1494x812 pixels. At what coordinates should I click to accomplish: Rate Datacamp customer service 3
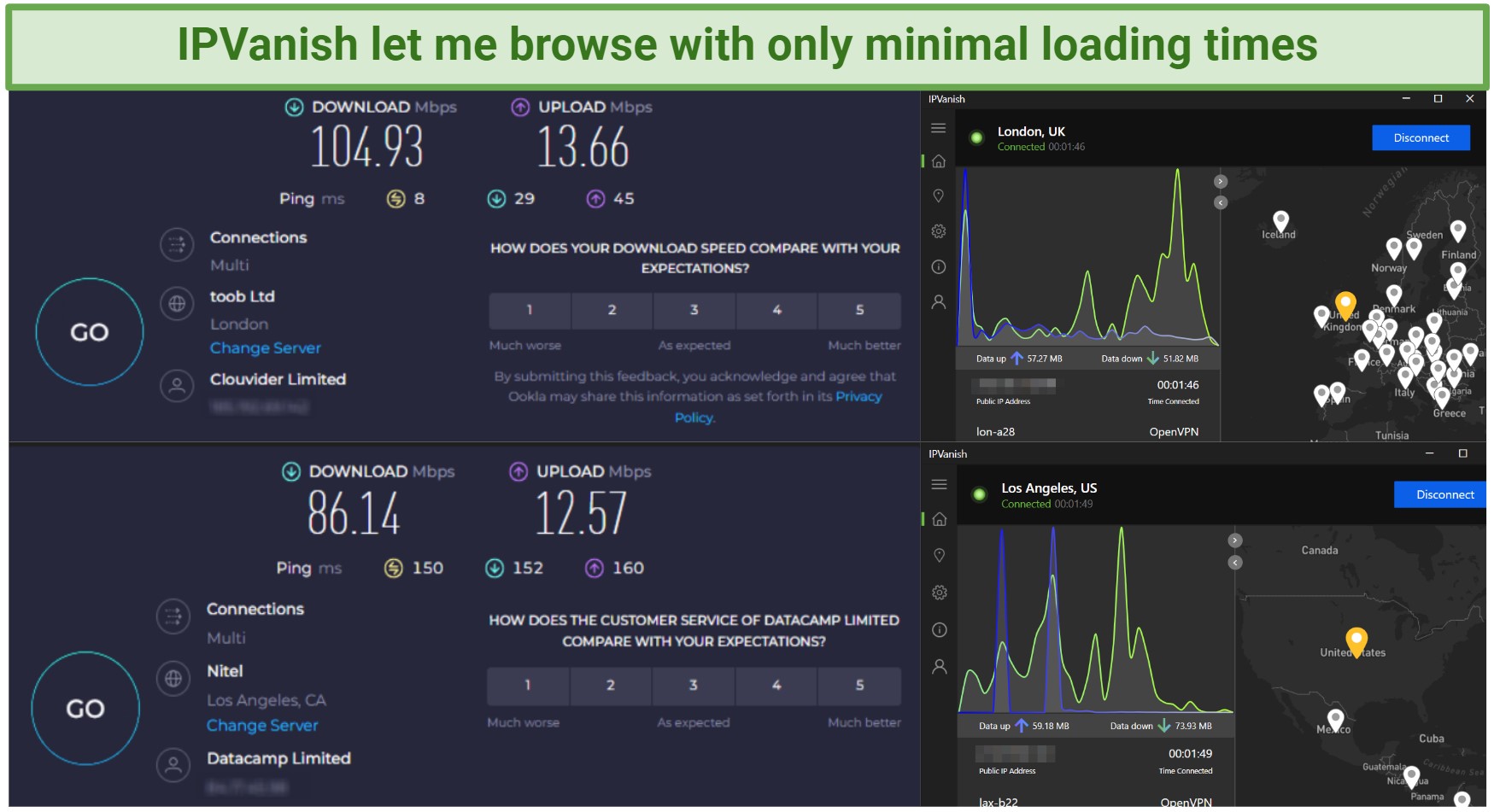click(693, 686)
